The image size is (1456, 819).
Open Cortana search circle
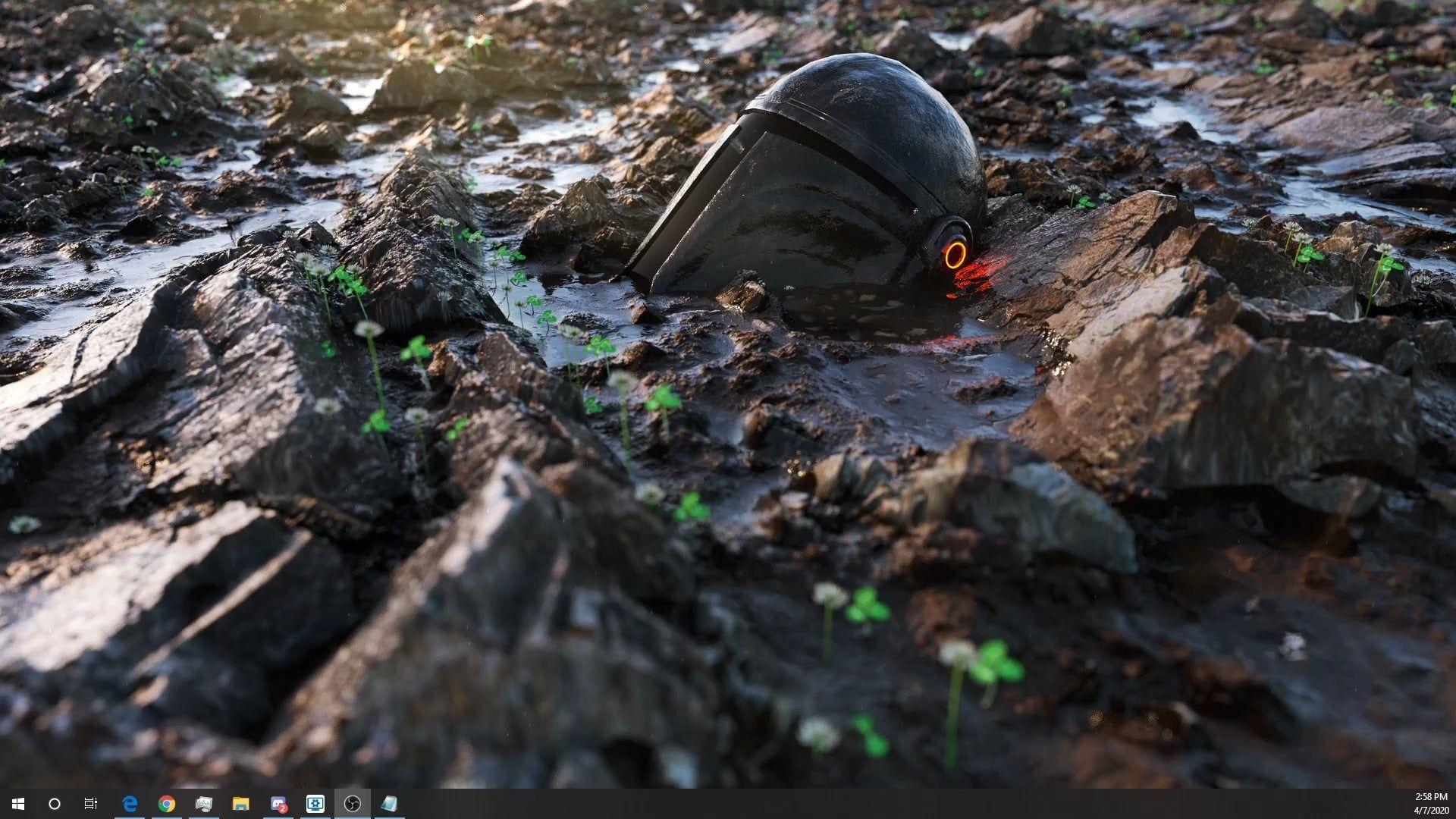55,804
